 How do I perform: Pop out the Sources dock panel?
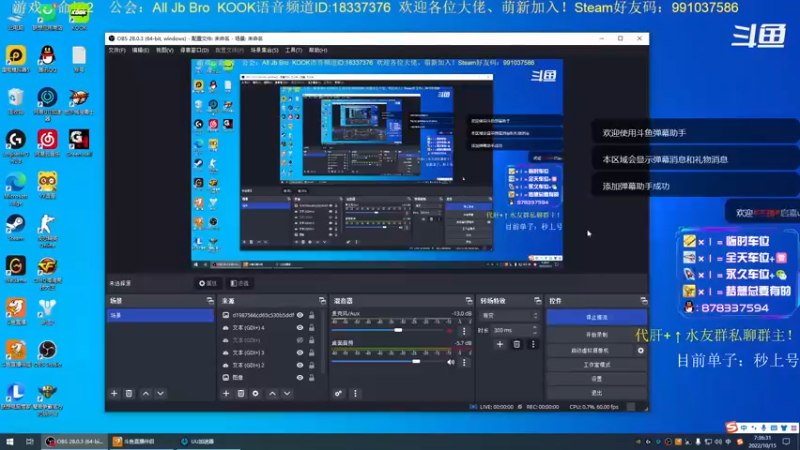(x=322, y=301)
